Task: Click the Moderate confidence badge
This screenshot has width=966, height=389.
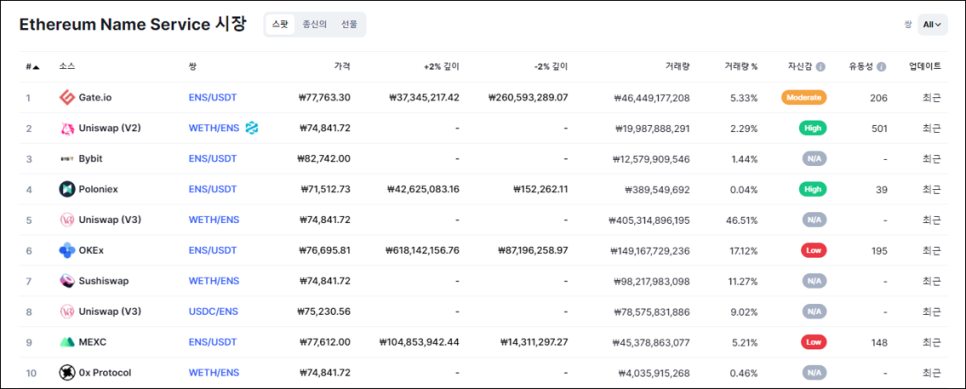Action: 803,97
